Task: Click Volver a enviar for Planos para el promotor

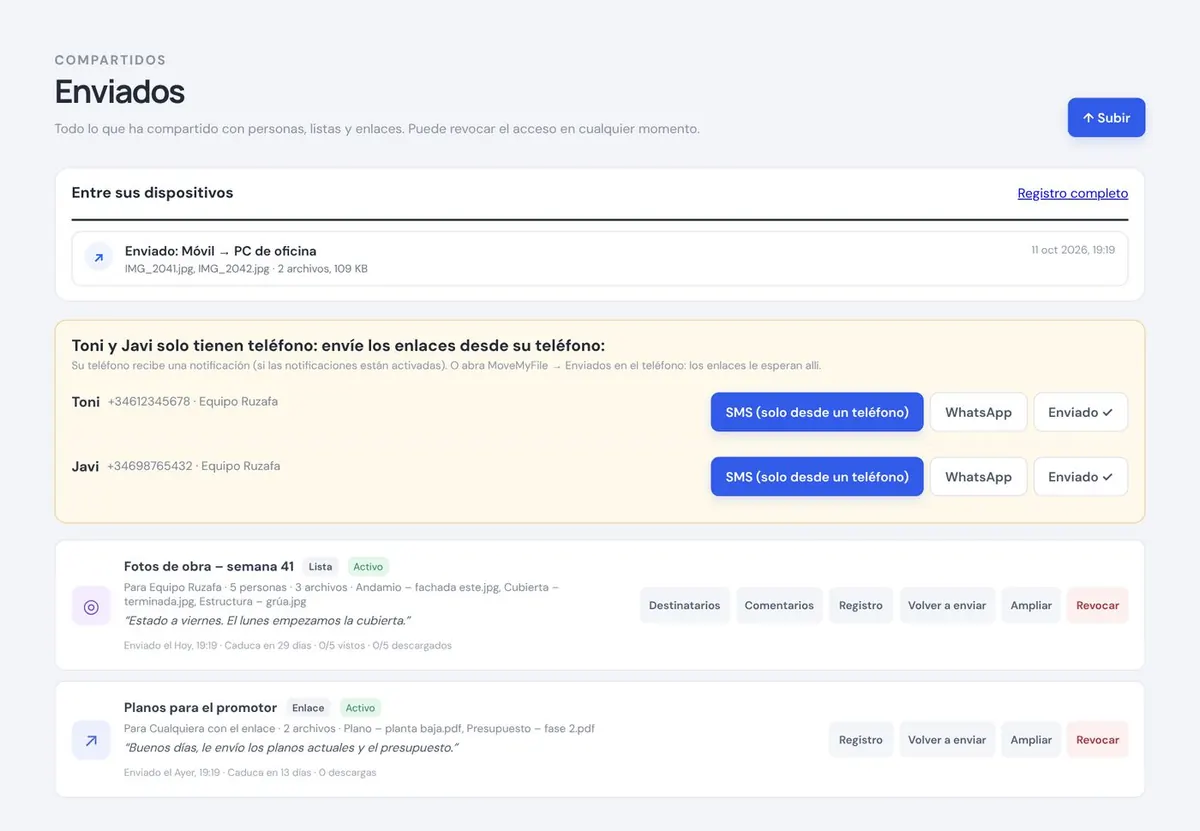Action: 947,740
